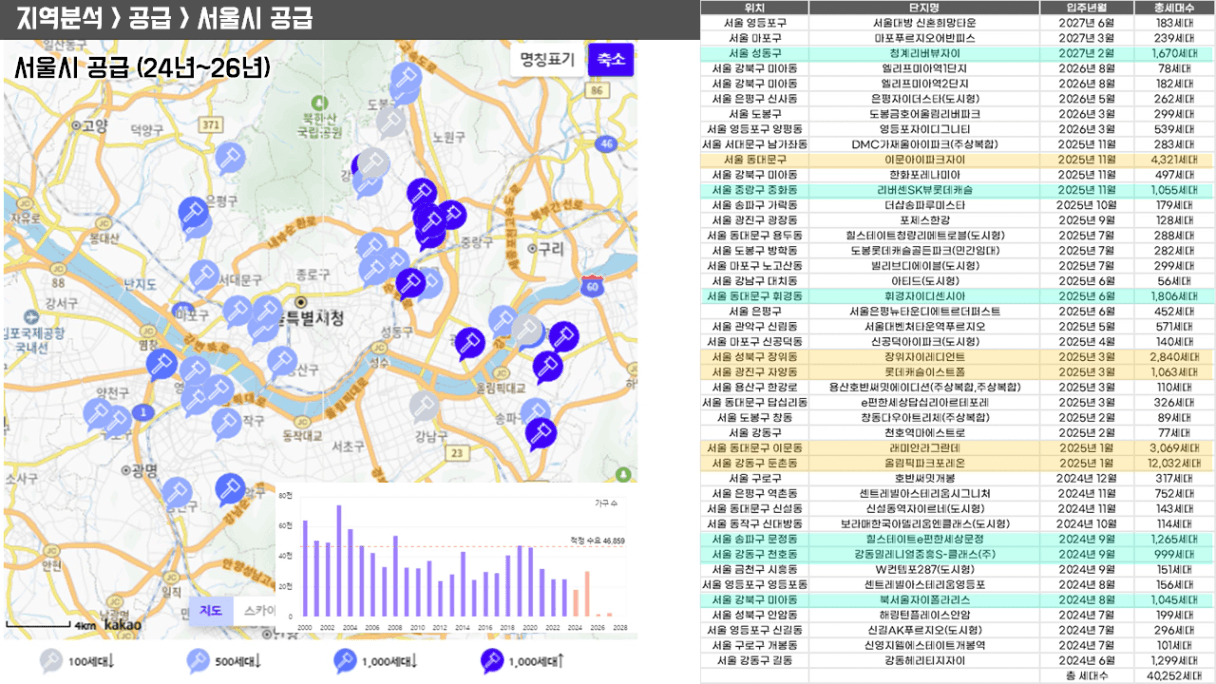Click the route 46 shield icon

606,144
